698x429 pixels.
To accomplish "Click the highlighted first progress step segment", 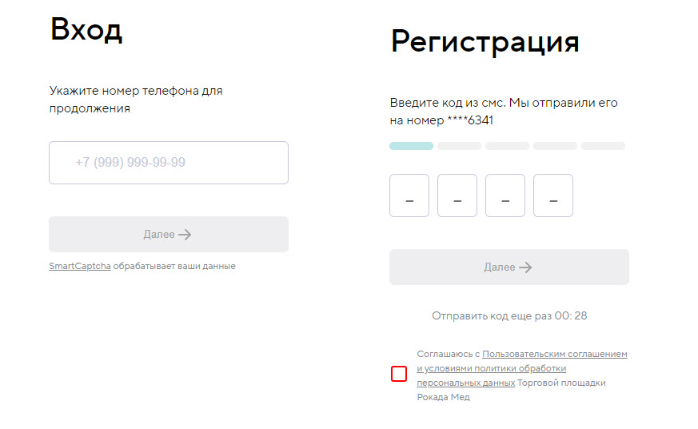I will [x=411, y=146].
